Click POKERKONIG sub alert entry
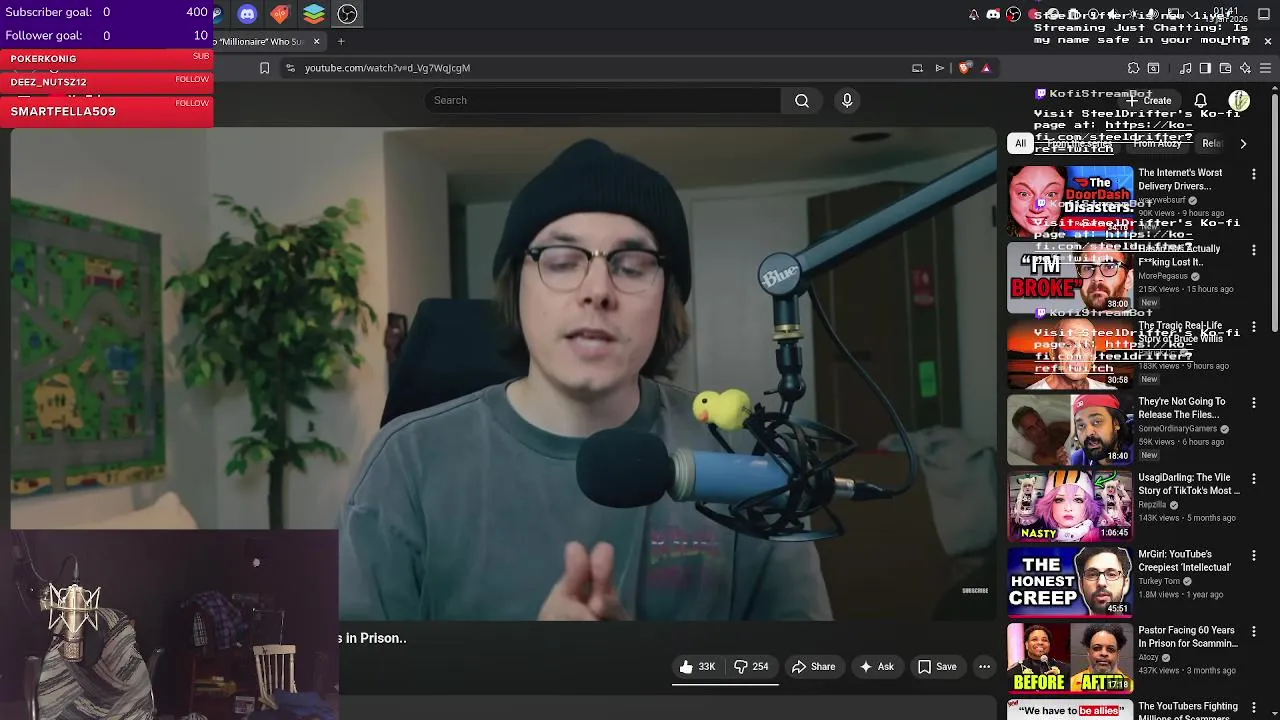Screen dimensions: 1280x720 [x=106, y=59]
